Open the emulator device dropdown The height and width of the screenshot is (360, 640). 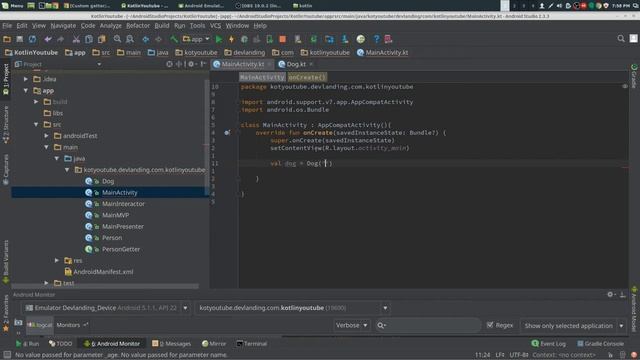(185, 308)
